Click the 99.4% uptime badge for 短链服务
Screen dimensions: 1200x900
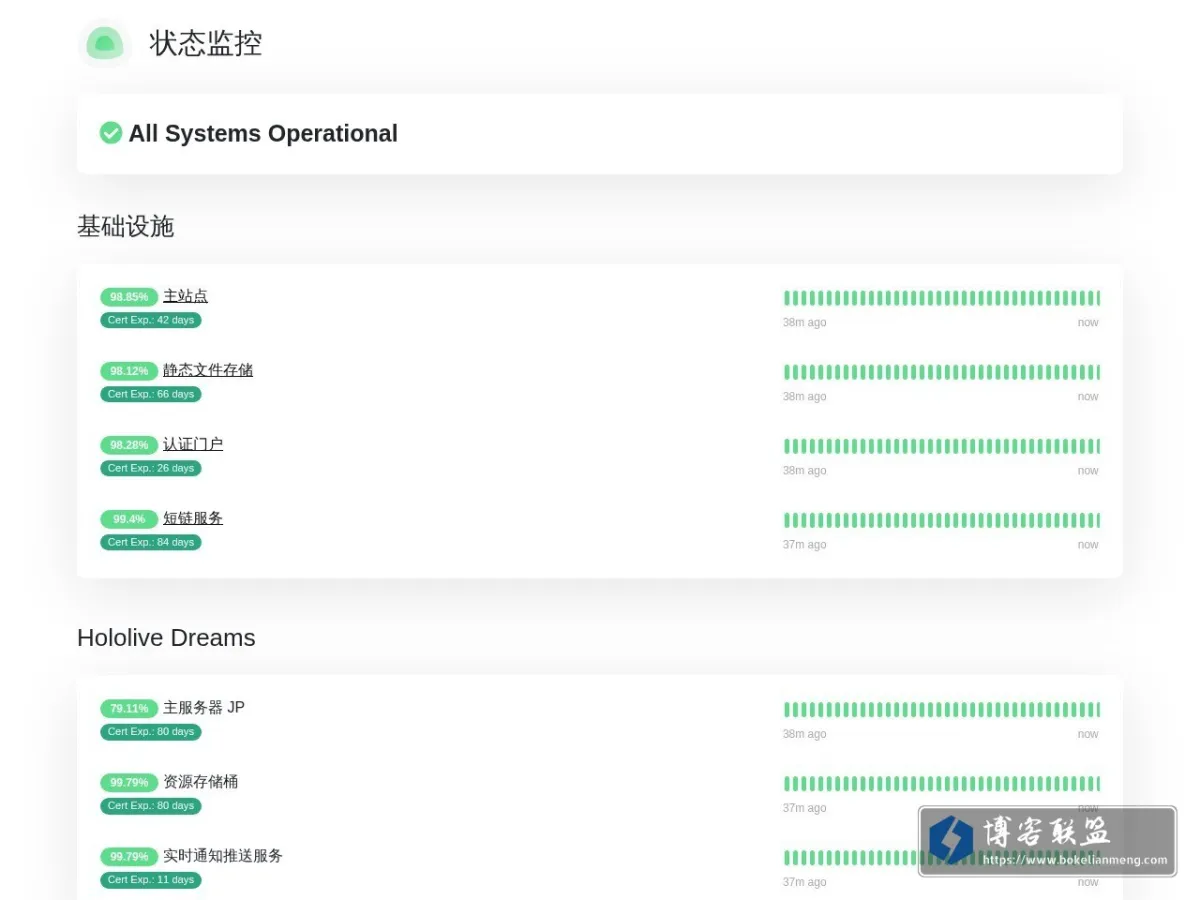[129, 519]
